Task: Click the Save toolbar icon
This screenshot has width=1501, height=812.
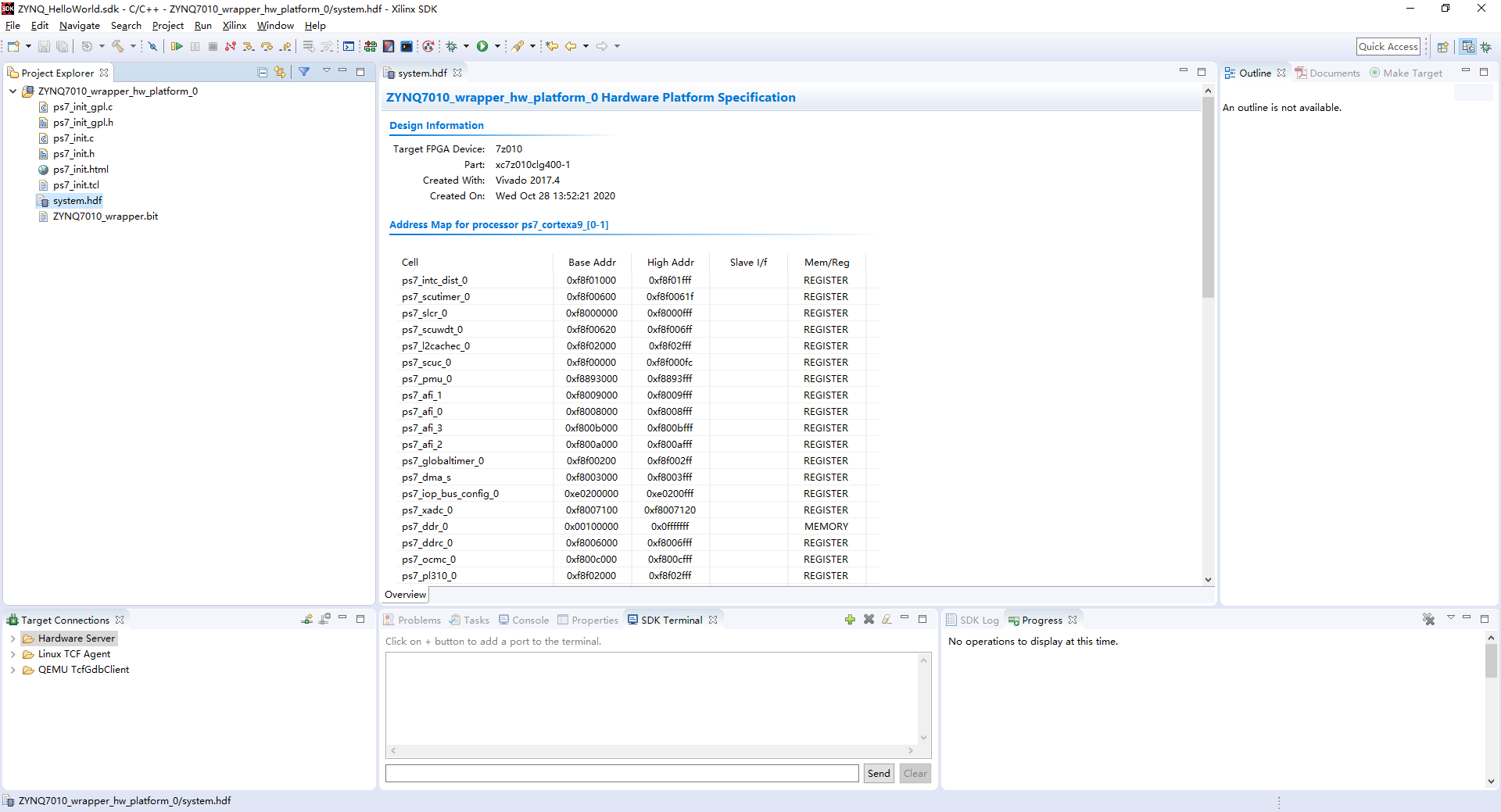Action: click(x=44, y=47)
